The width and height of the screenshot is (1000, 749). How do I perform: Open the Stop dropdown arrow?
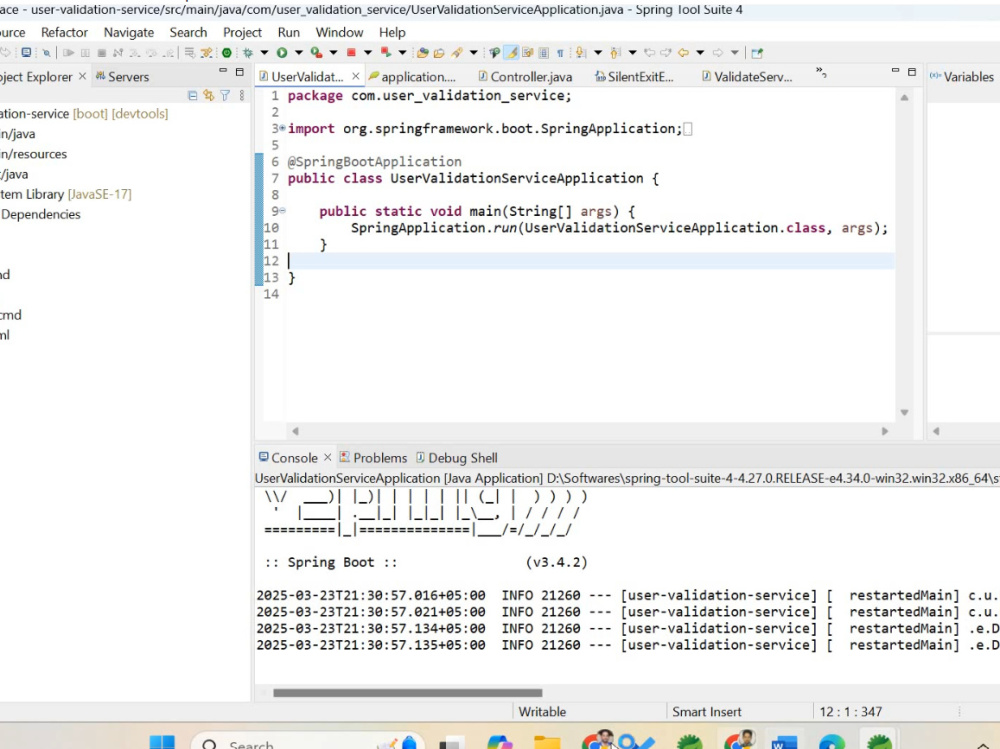click(368, 53)
